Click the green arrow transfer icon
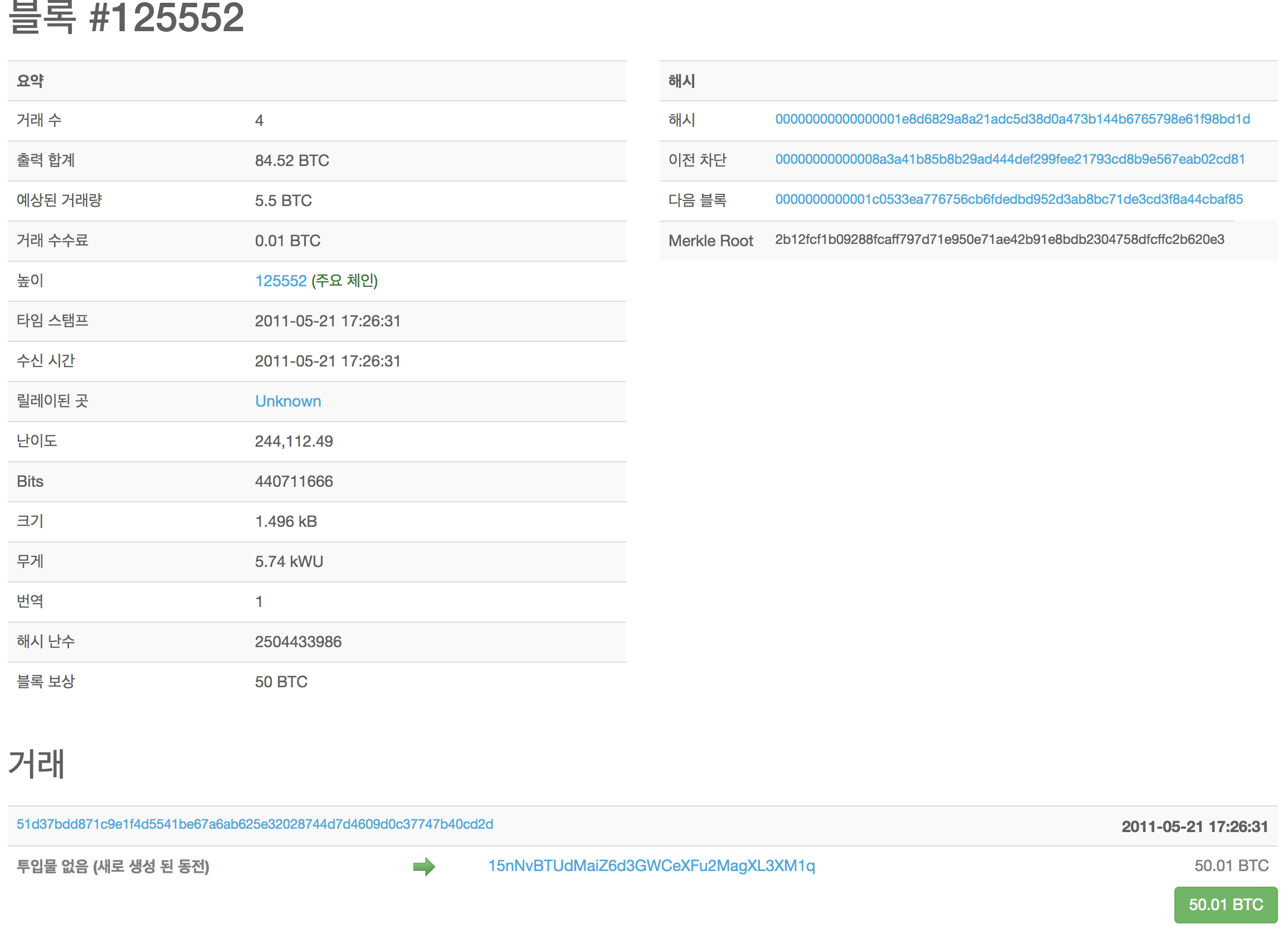The image size is (1288, 929). tap(423, 867)
